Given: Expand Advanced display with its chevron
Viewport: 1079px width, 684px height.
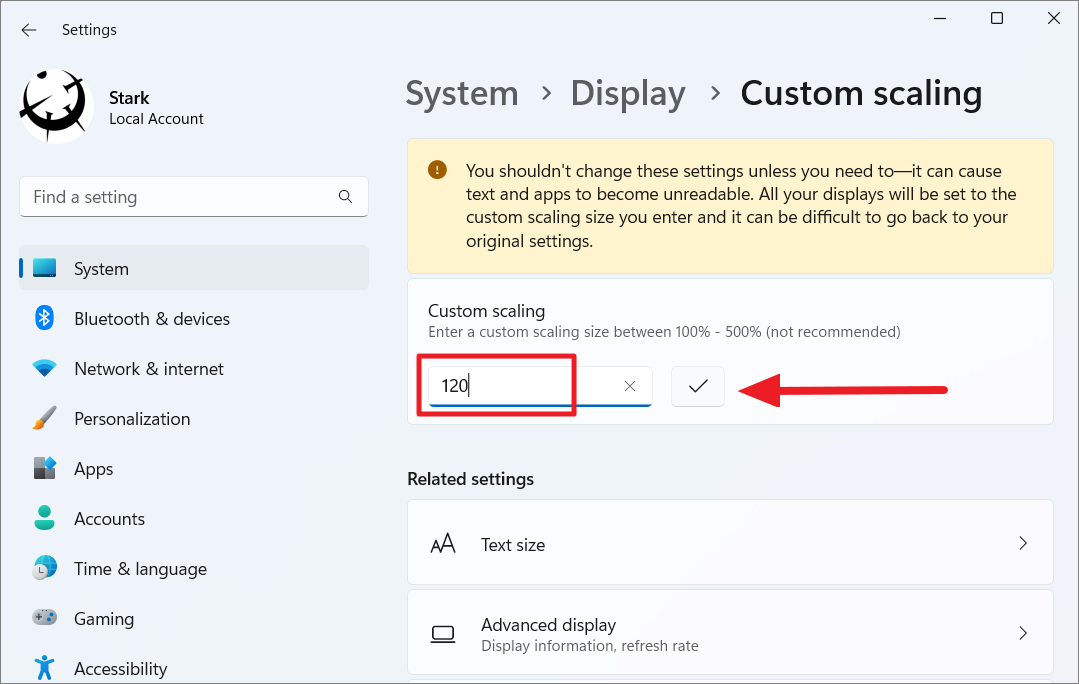Looking at the screenshot, I should click(x=1022, y=633).
